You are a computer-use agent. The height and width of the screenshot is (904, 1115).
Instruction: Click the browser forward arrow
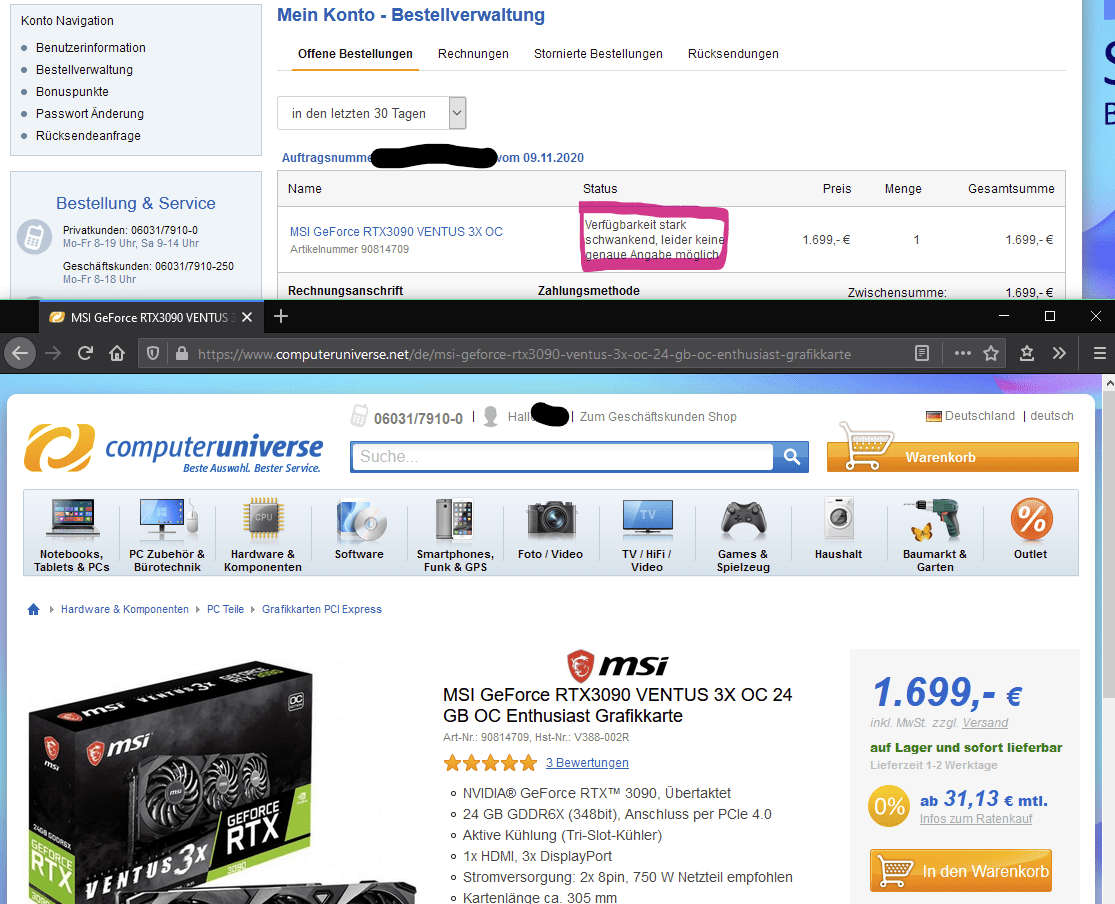[x=53, y=353]
